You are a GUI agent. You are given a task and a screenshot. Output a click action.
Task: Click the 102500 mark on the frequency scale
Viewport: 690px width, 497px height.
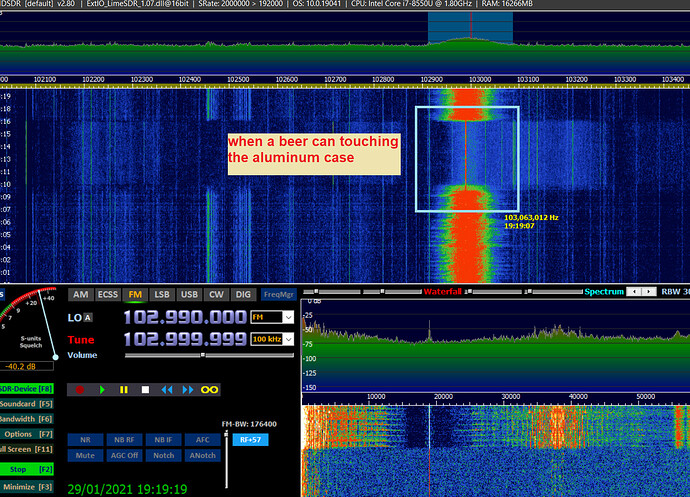point(238,80)
